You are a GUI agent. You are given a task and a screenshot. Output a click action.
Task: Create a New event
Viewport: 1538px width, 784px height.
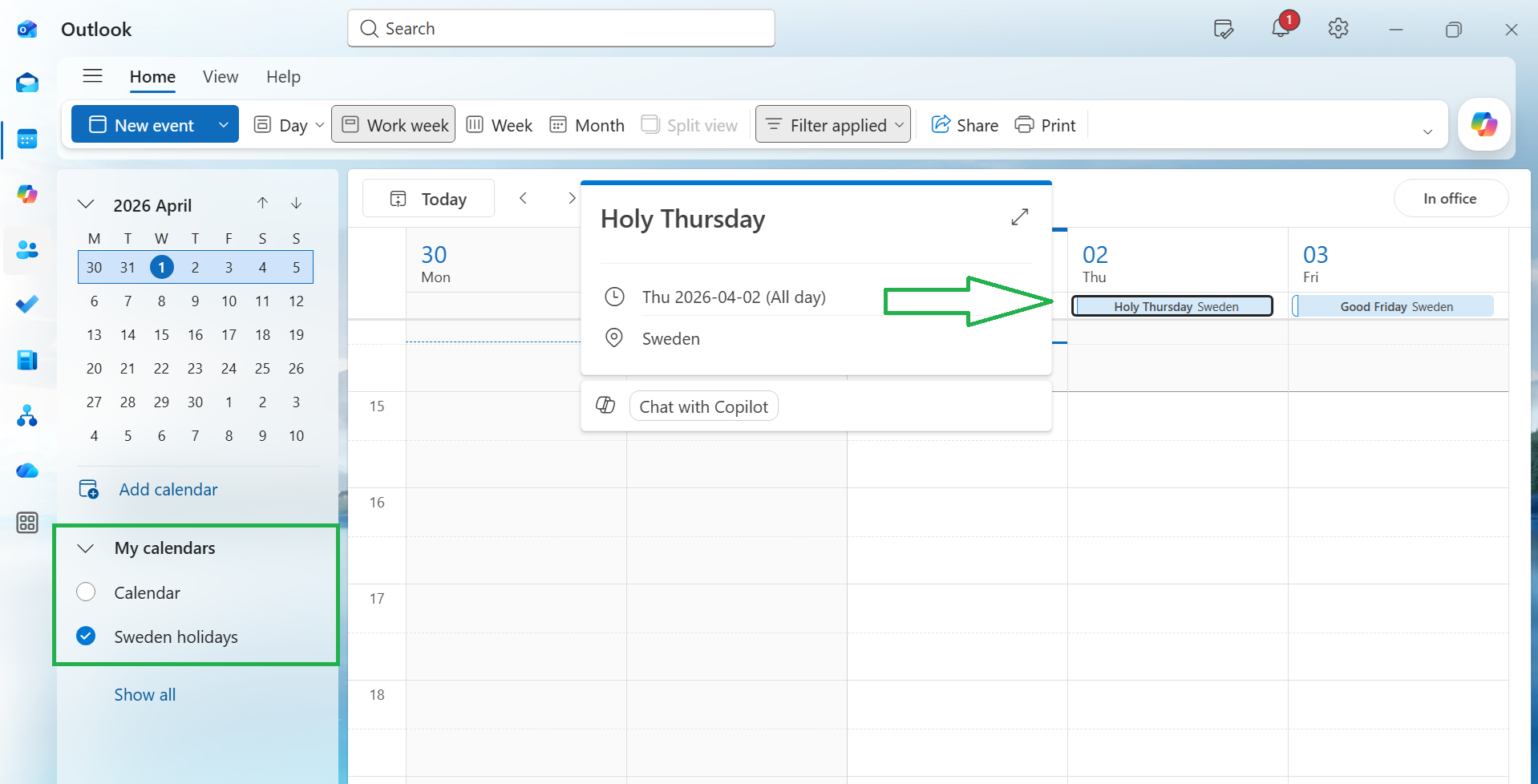141,124
